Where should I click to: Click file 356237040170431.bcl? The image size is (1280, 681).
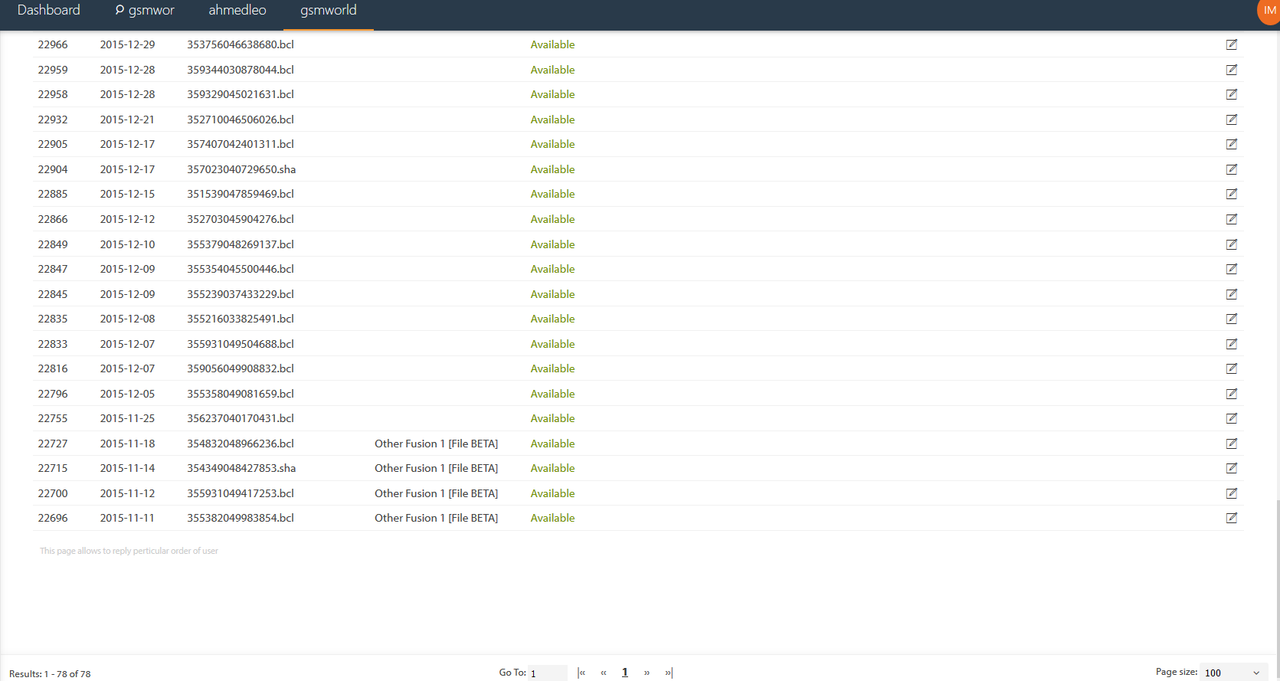pyautogui.click(x=241, y=418)
